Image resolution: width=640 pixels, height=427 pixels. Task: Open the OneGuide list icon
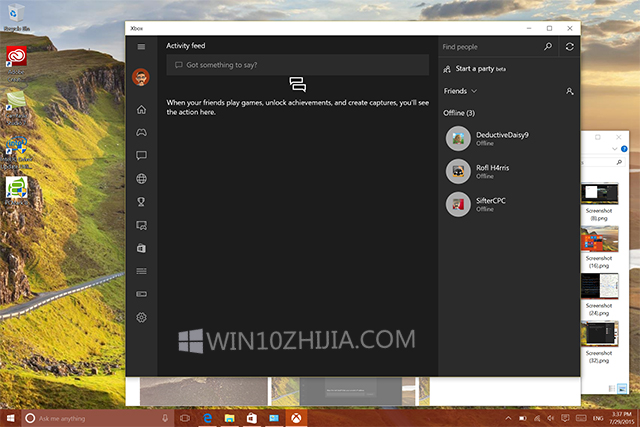(x=141, y=271)
